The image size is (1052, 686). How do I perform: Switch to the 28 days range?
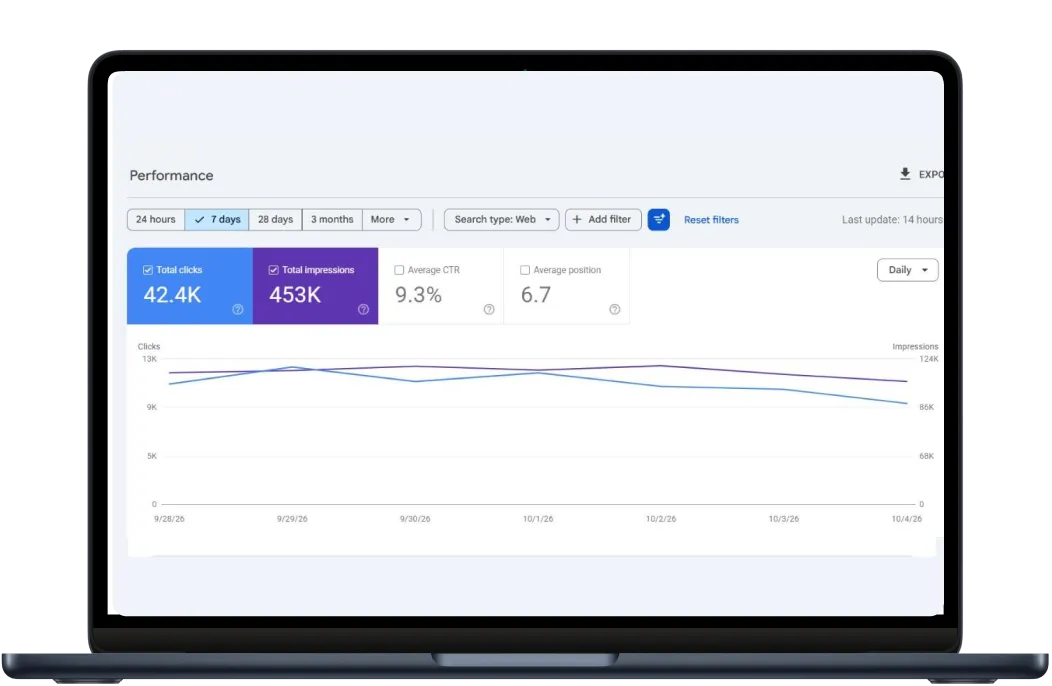[x=275, y=219]
